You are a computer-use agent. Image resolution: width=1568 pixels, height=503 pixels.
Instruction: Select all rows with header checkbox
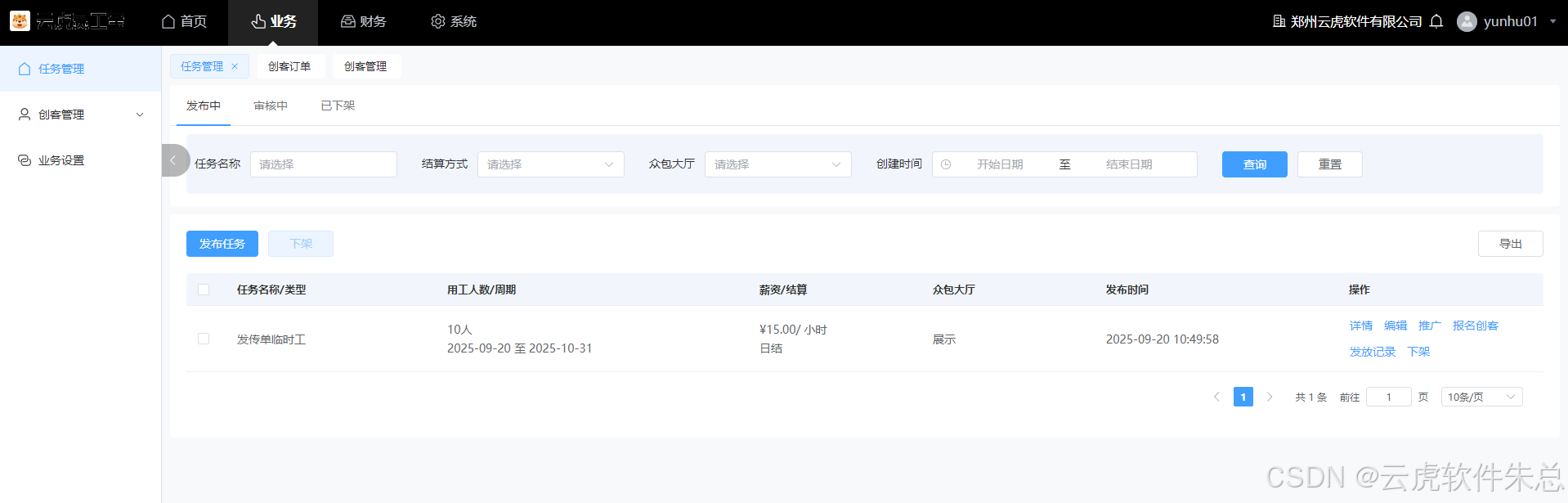[x=204, y=290]
